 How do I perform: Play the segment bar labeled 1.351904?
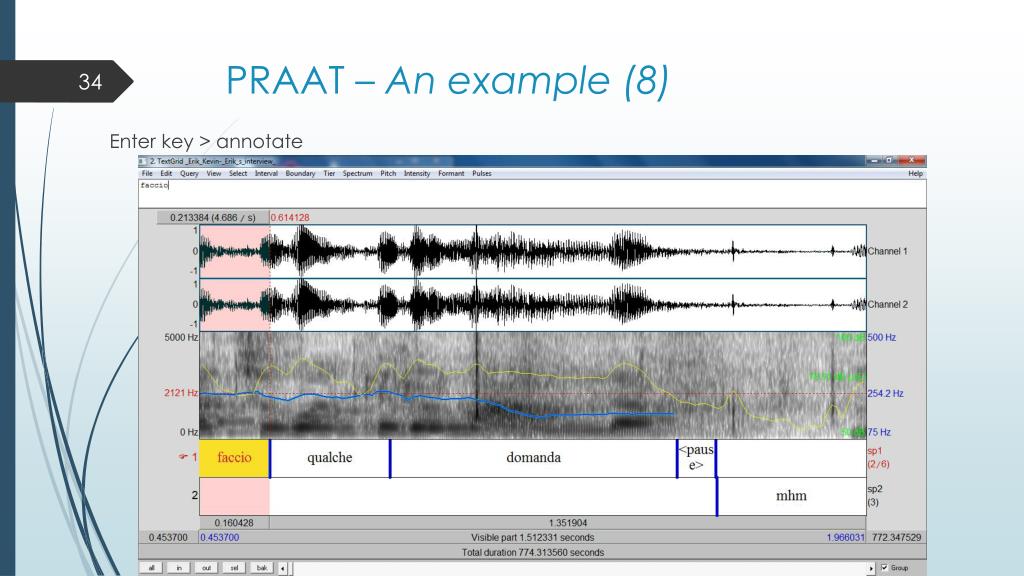click(x=568, y=523)
